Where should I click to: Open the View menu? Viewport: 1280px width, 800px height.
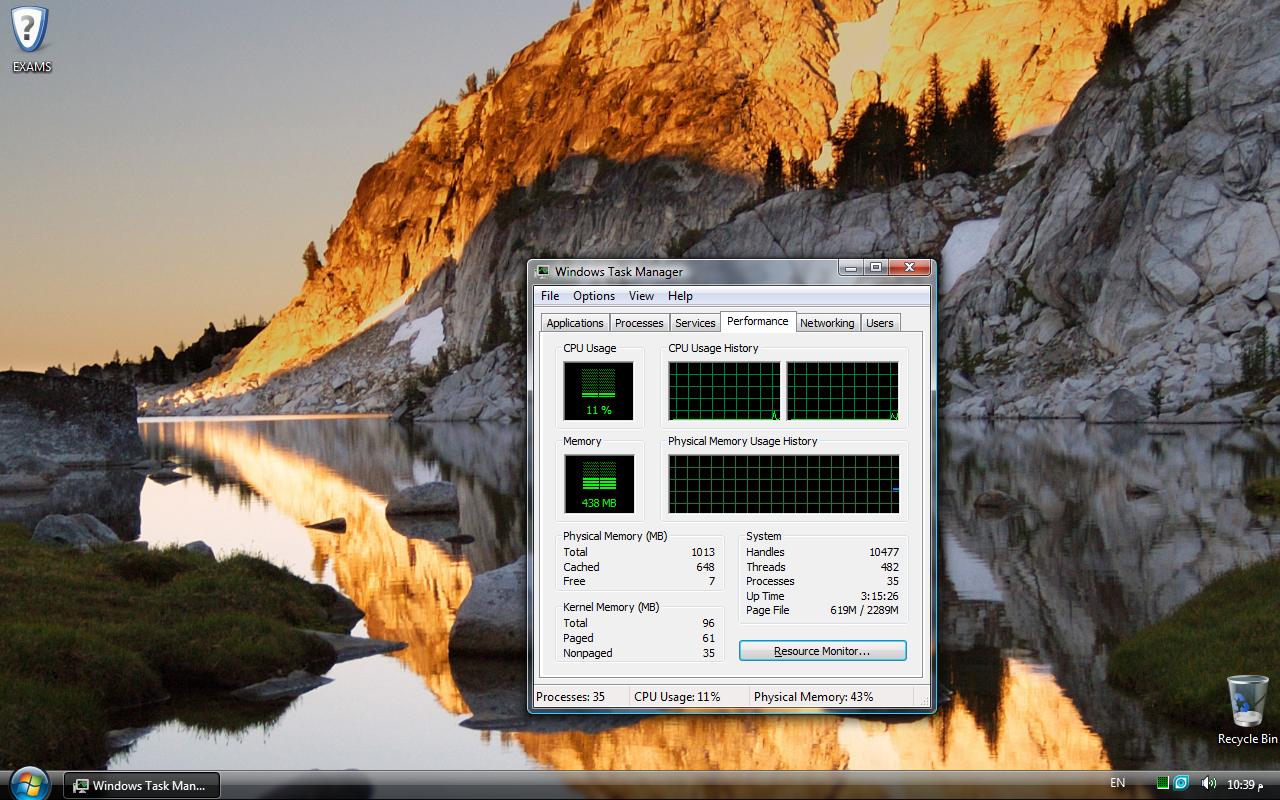(641, 296)
